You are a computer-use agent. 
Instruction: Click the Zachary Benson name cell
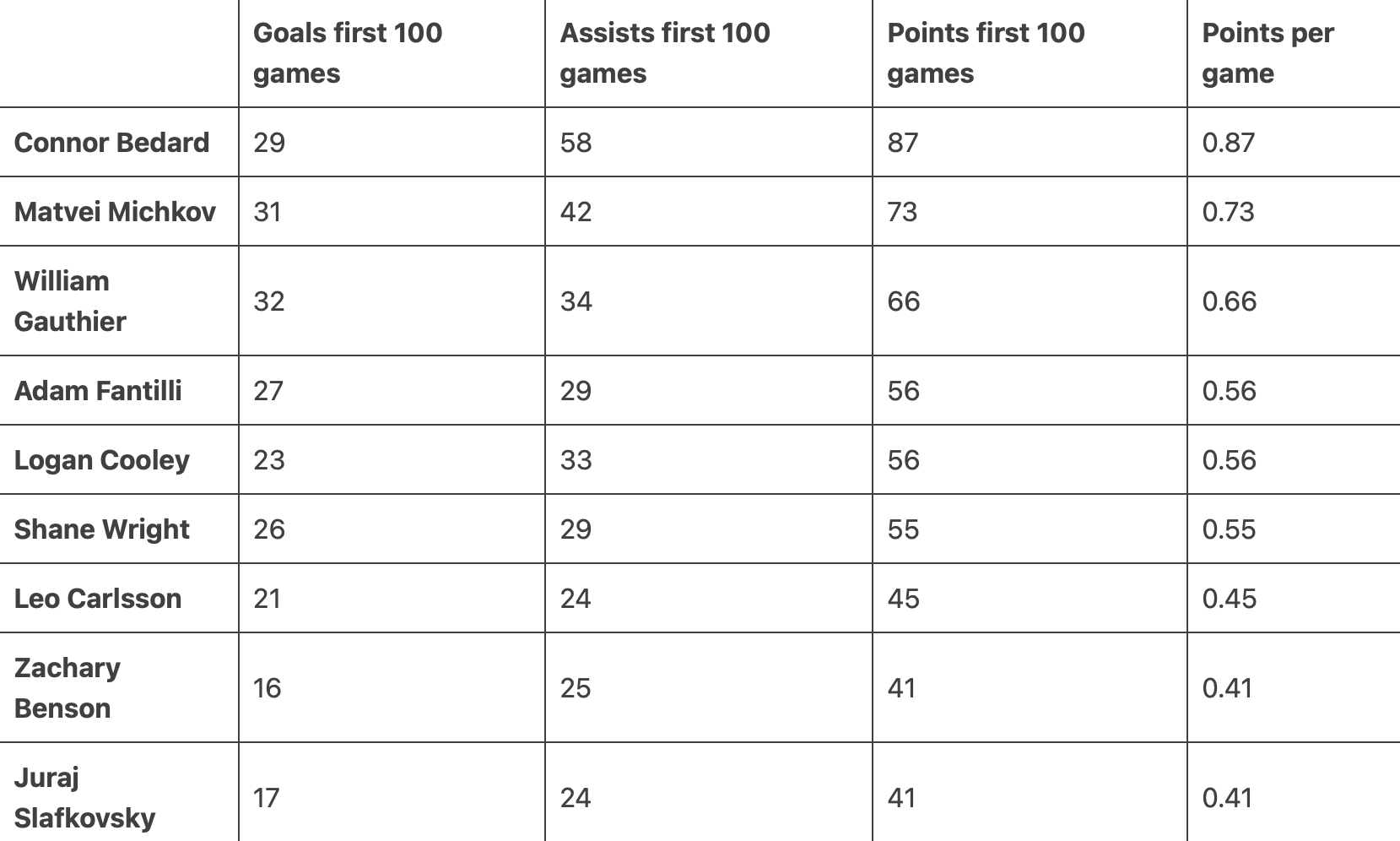point(68,687)
